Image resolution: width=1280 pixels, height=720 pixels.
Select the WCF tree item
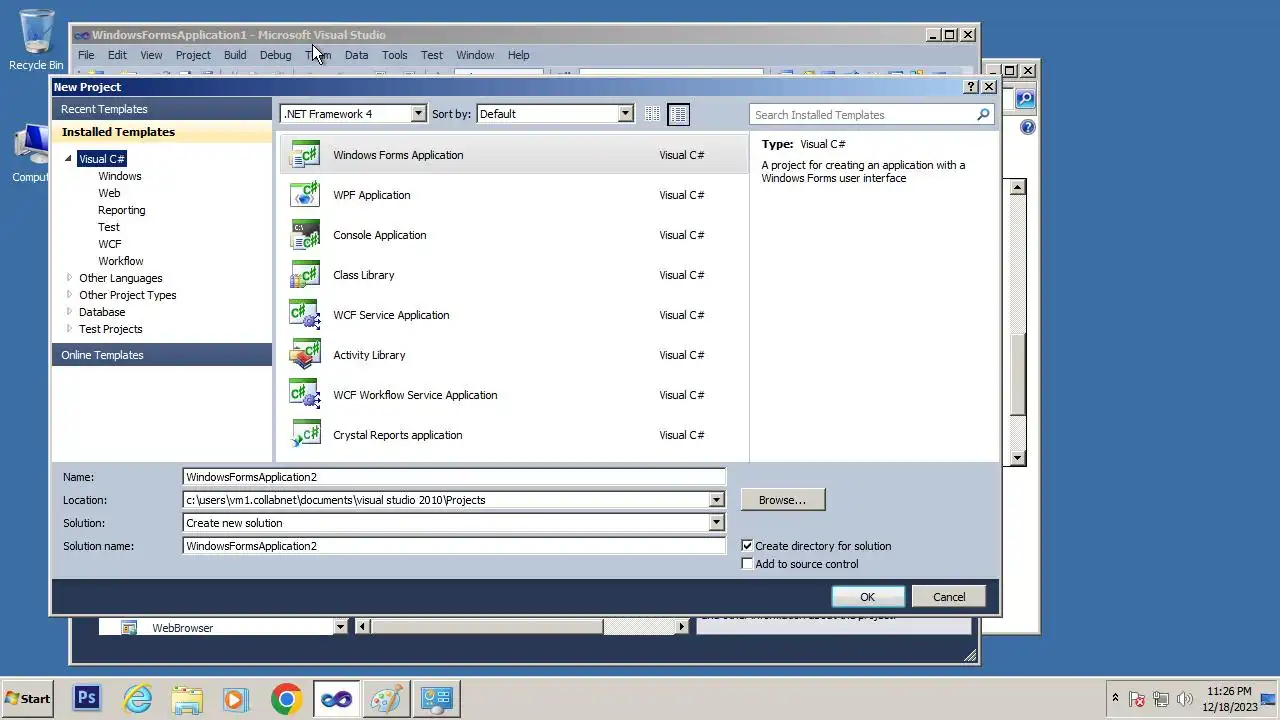(x=110, y=244)
